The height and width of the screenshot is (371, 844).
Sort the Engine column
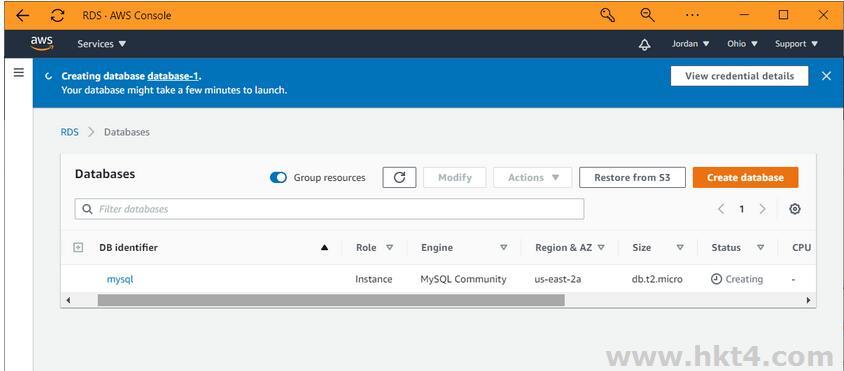503,248
